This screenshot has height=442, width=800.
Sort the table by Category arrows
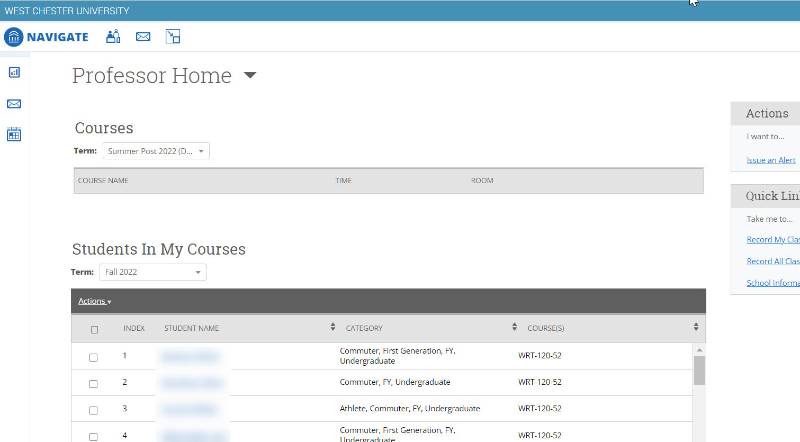pyautogui.click(x=515, y=328)
